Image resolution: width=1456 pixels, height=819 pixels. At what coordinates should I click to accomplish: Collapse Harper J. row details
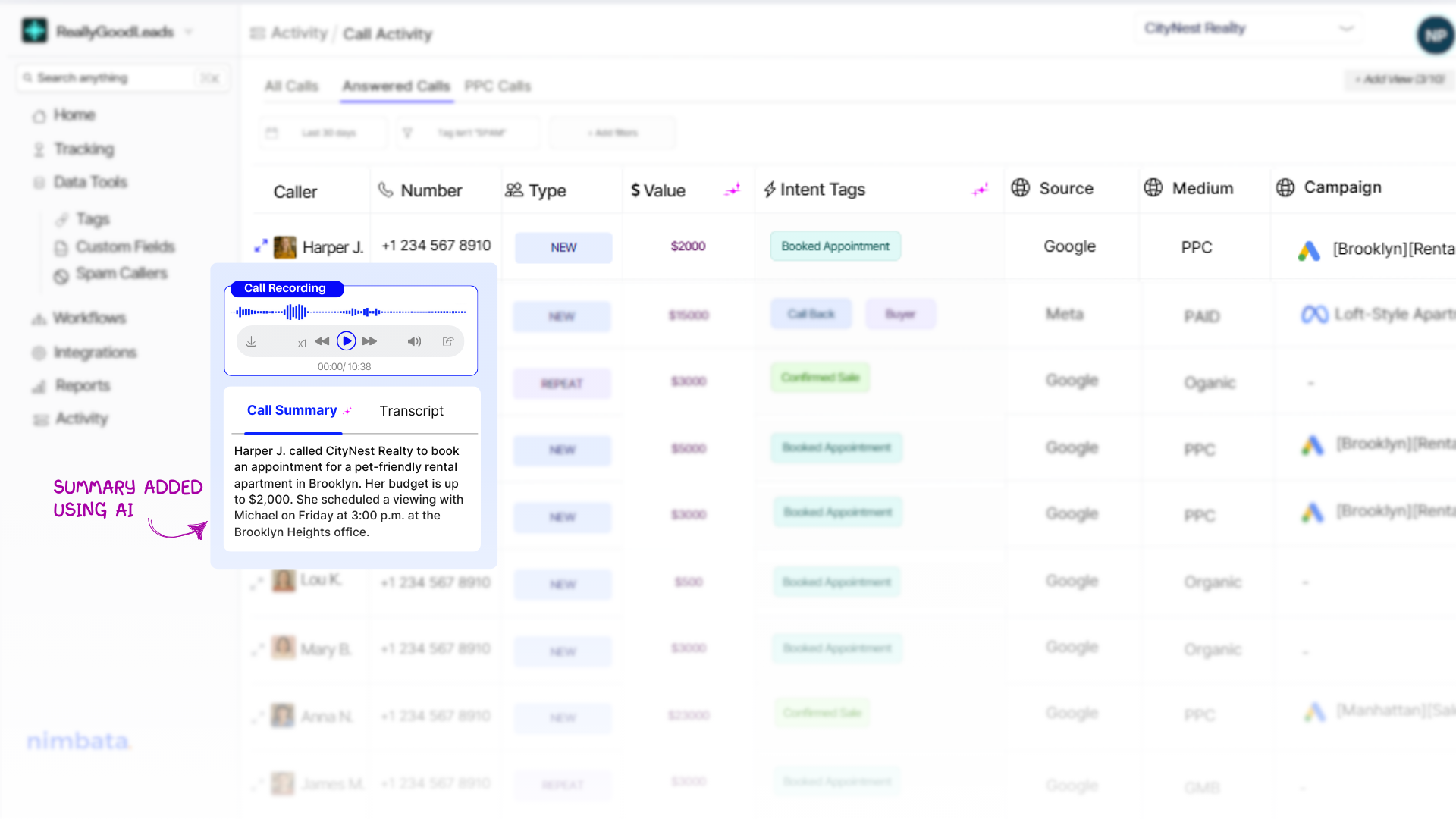pyautogui.click(x=261, y=246)
